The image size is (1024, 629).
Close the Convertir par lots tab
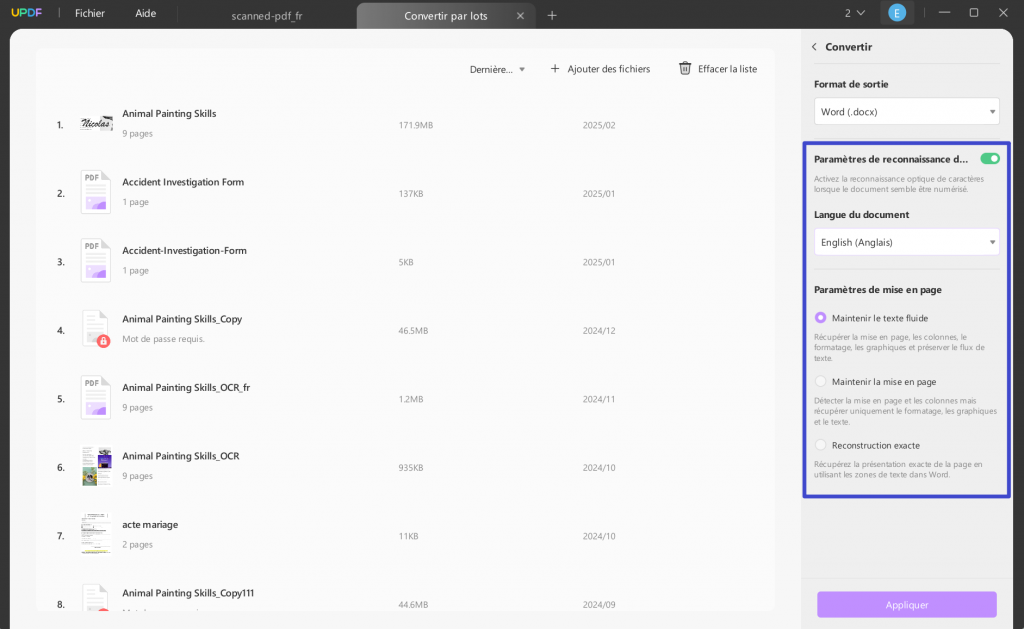[x=520, y=16]
